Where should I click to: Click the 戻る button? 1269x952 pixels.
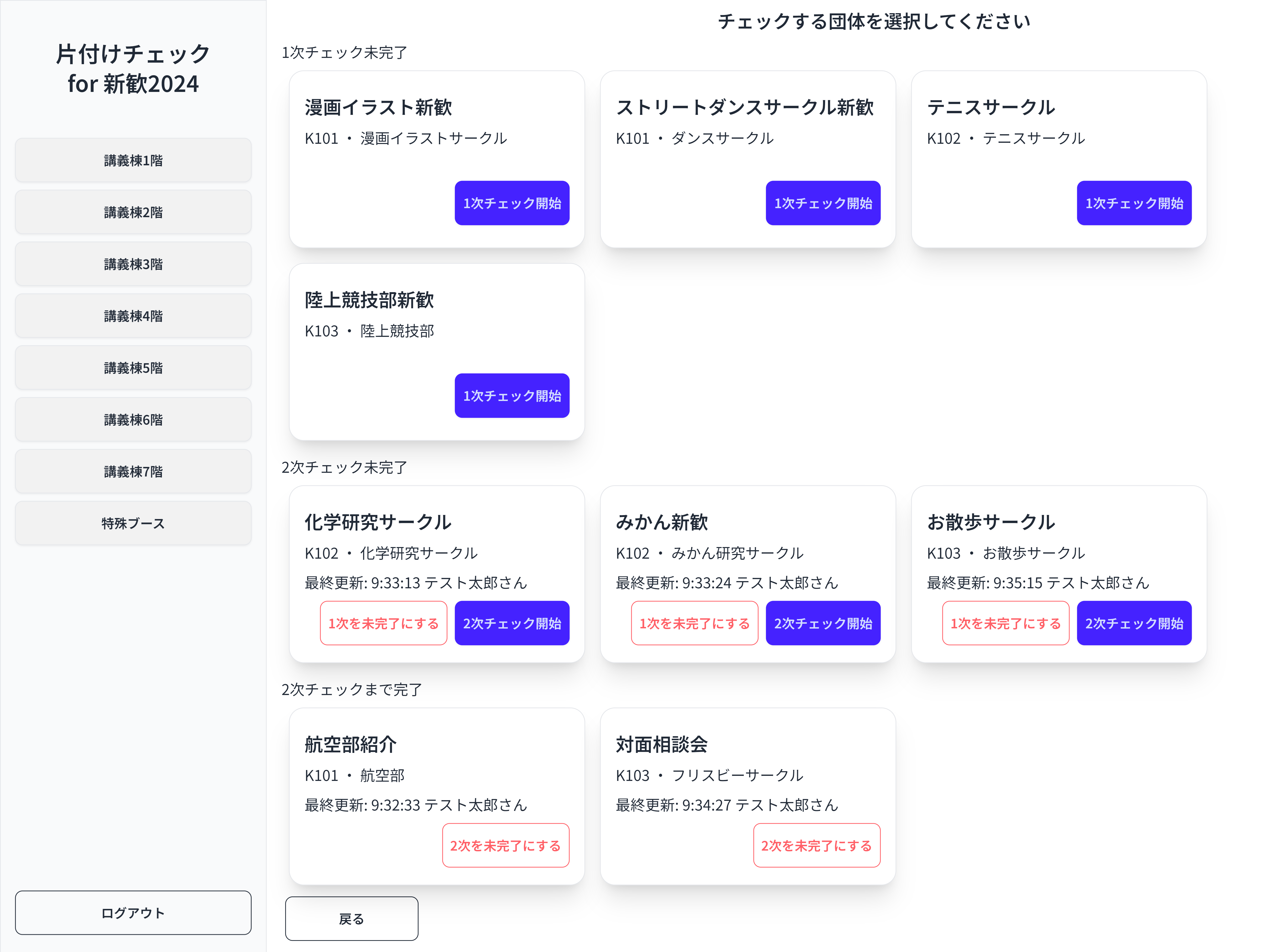point(352,919)
